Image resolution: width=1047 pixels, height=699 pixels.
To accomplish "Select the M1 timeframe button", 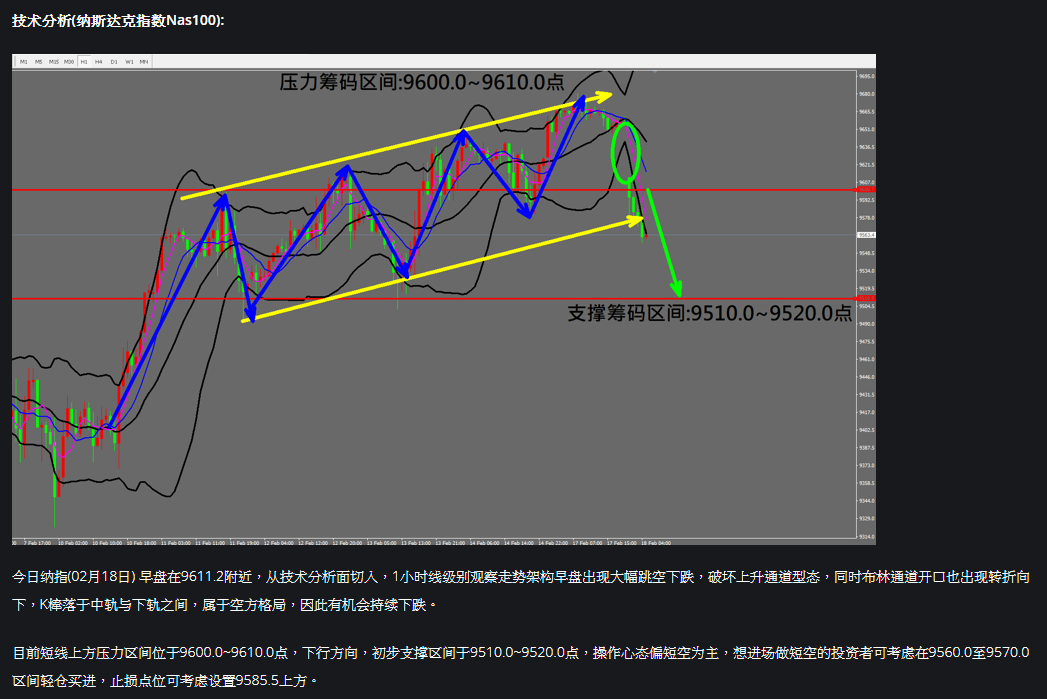I will point(24,61).
